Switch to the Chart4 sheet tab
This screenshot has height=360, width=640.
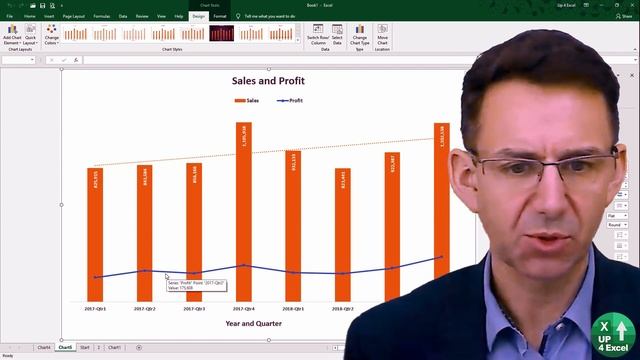44,348
